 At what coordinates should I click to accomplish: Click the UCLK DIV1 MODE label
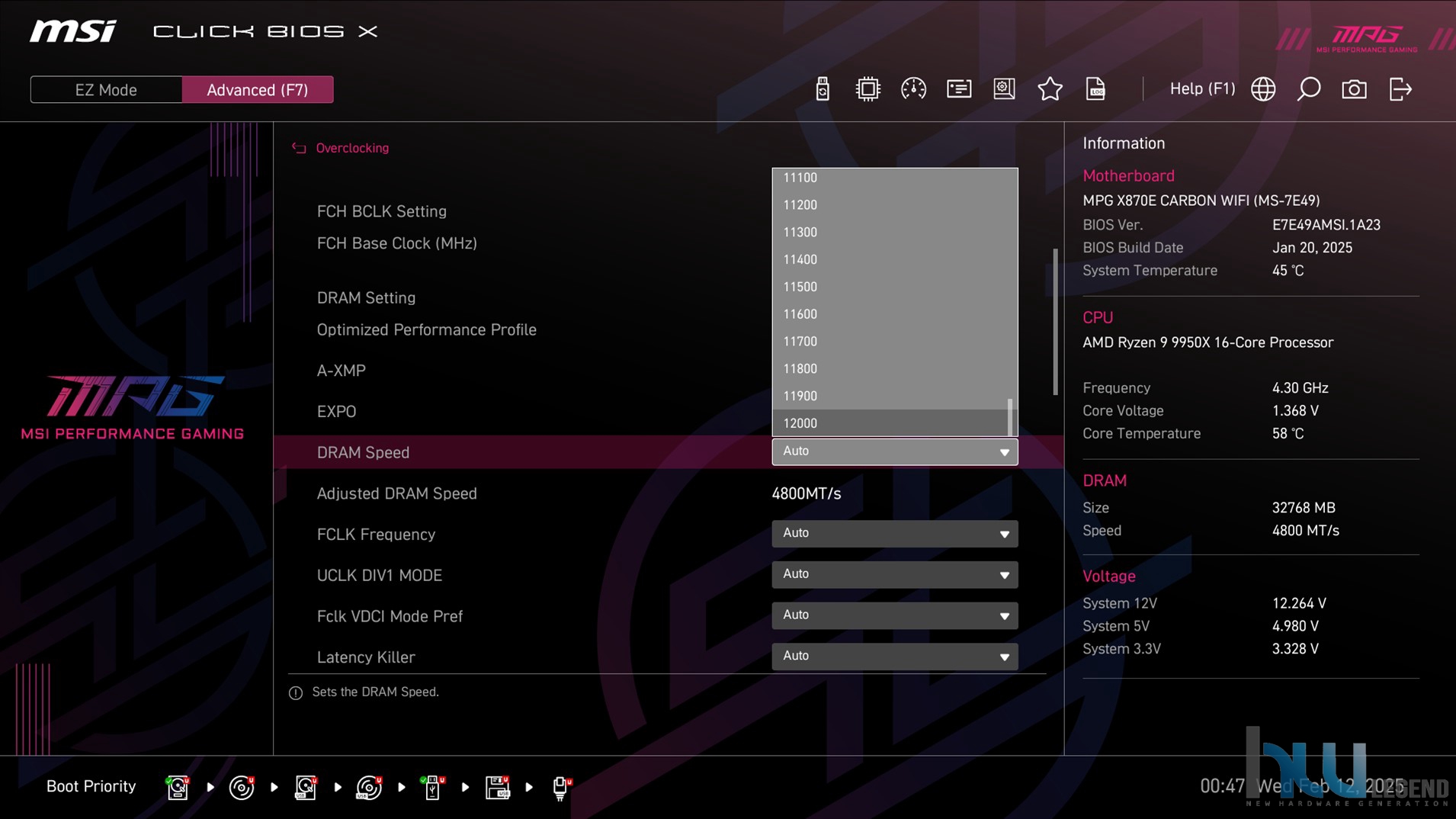pos(380,576)
